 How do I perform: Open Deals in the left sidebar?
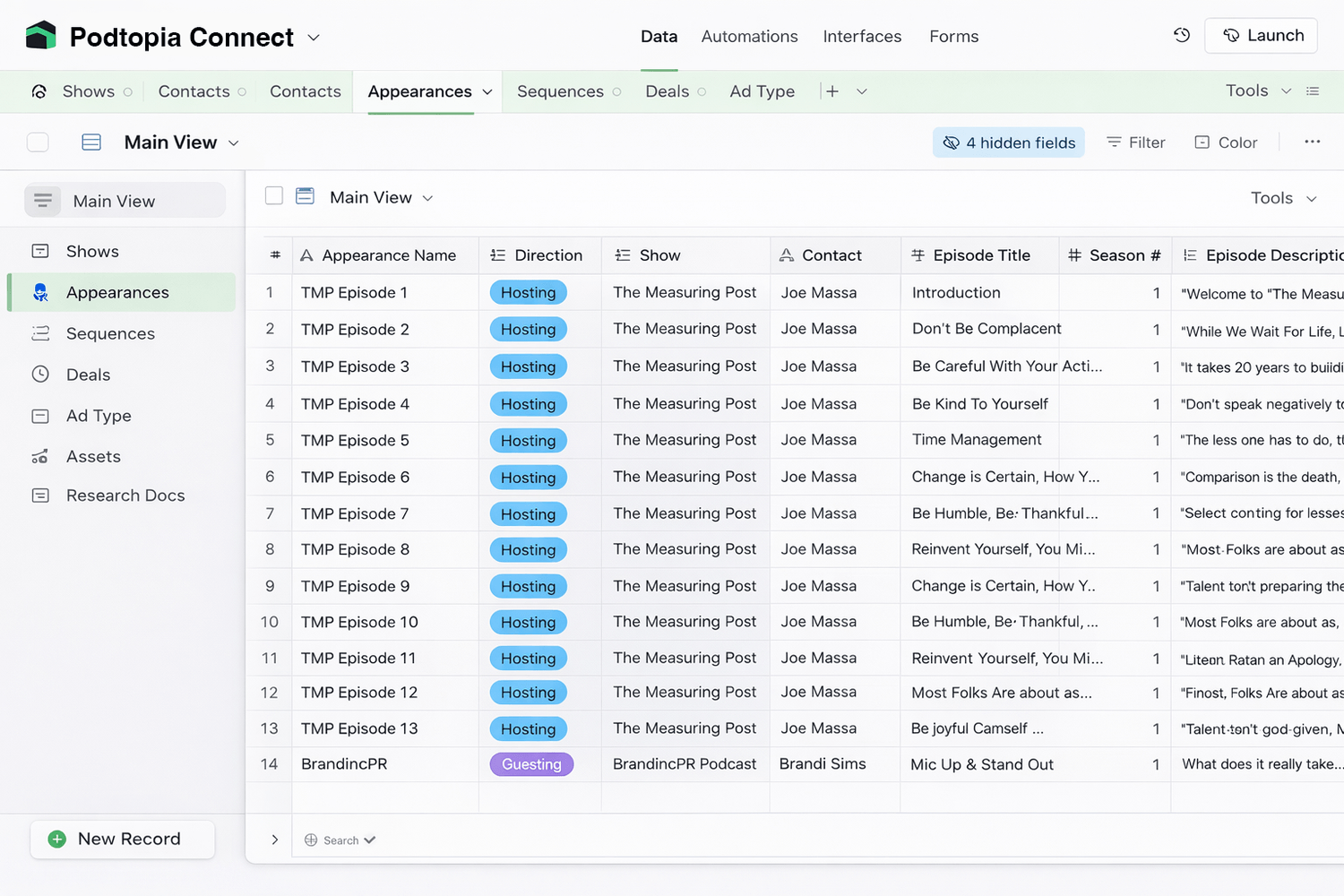pyautogui.click(x=88, y=375)
